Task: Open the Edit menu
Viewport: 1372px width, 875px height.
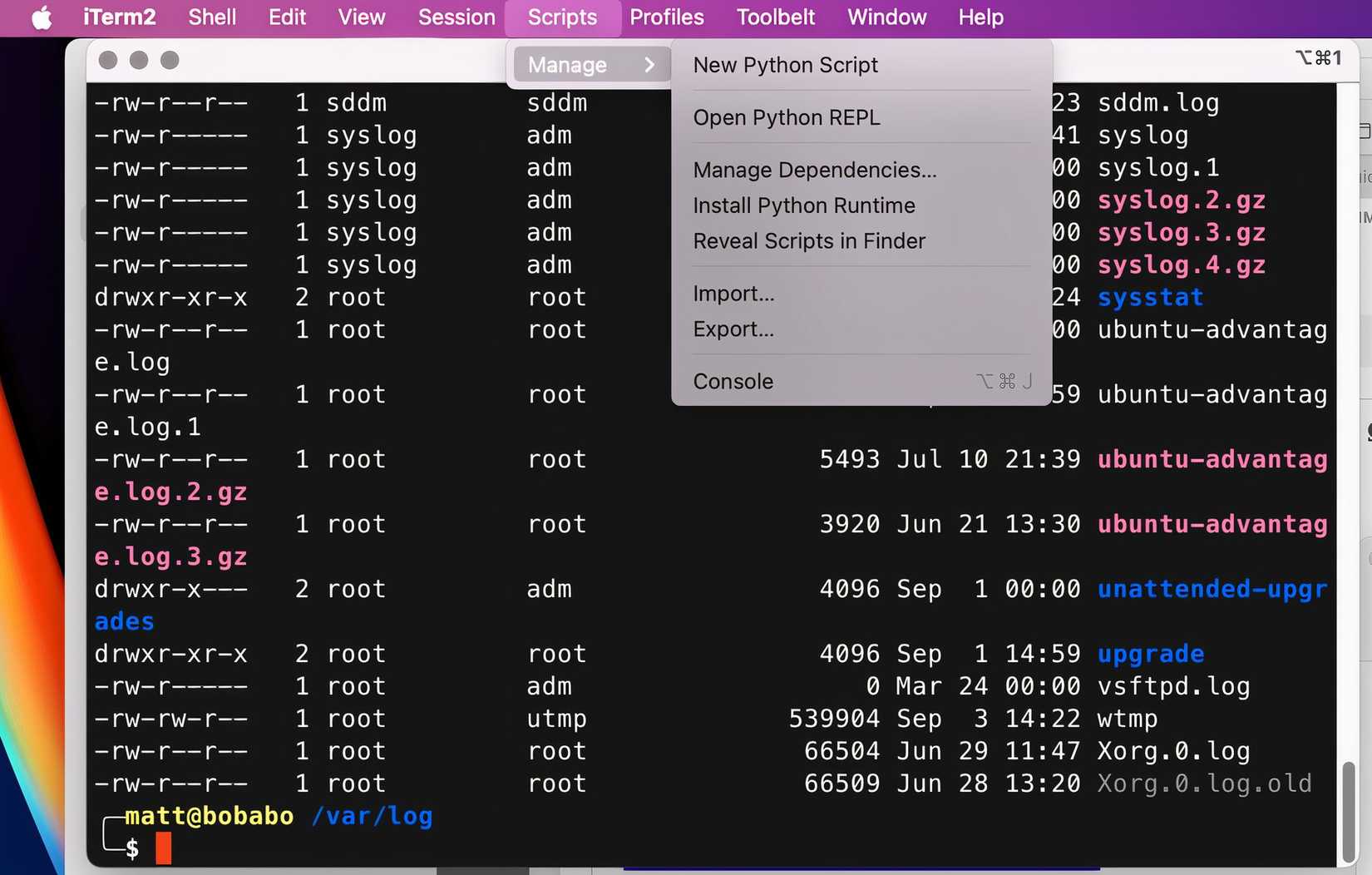Action: pyautogui.click(x=286, y=17)
